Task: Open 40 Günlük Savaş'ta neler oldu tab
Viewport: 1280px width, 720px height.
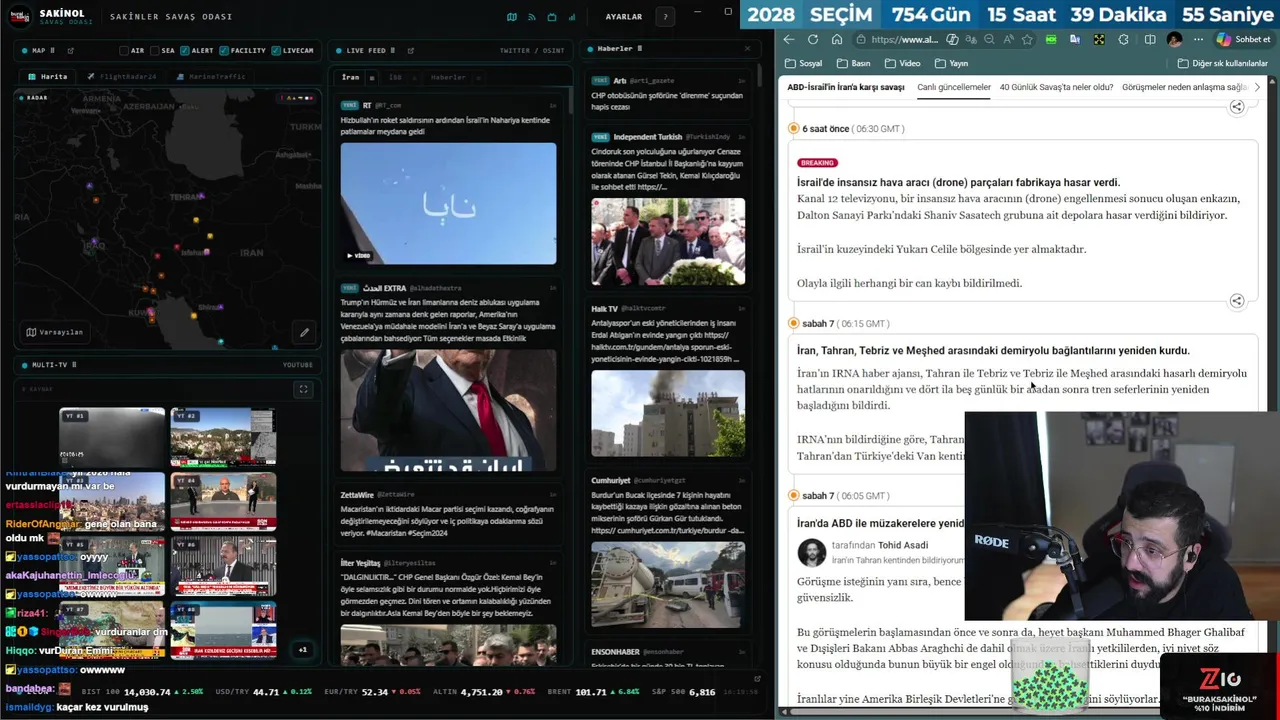Action: (x=1056, y=87)
